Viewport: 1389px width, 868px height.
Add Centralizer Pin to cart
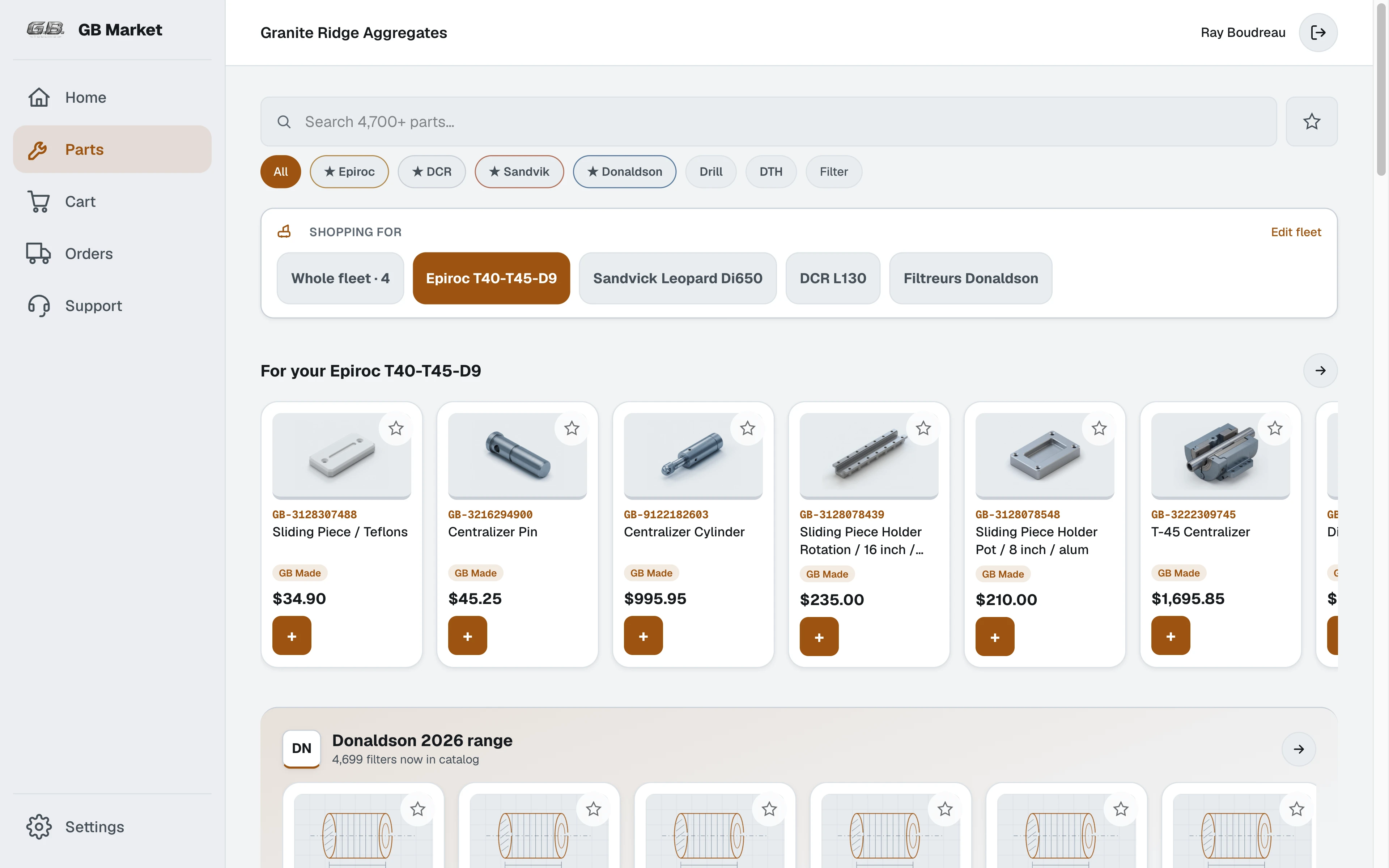click(468, 635)
